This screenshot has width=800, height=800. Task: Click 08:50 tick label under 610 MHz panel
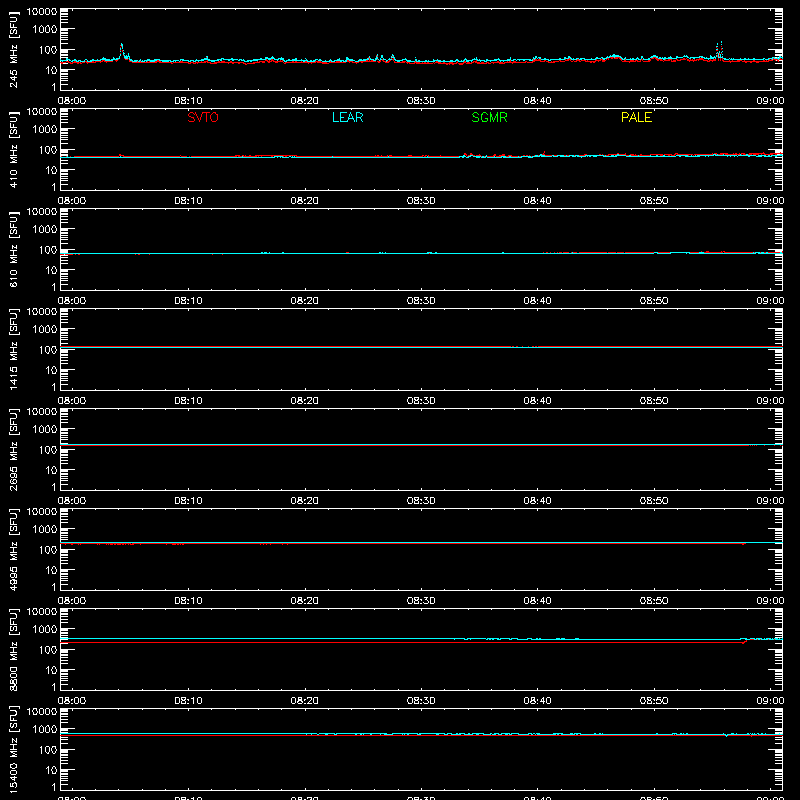tap(654, 301)
